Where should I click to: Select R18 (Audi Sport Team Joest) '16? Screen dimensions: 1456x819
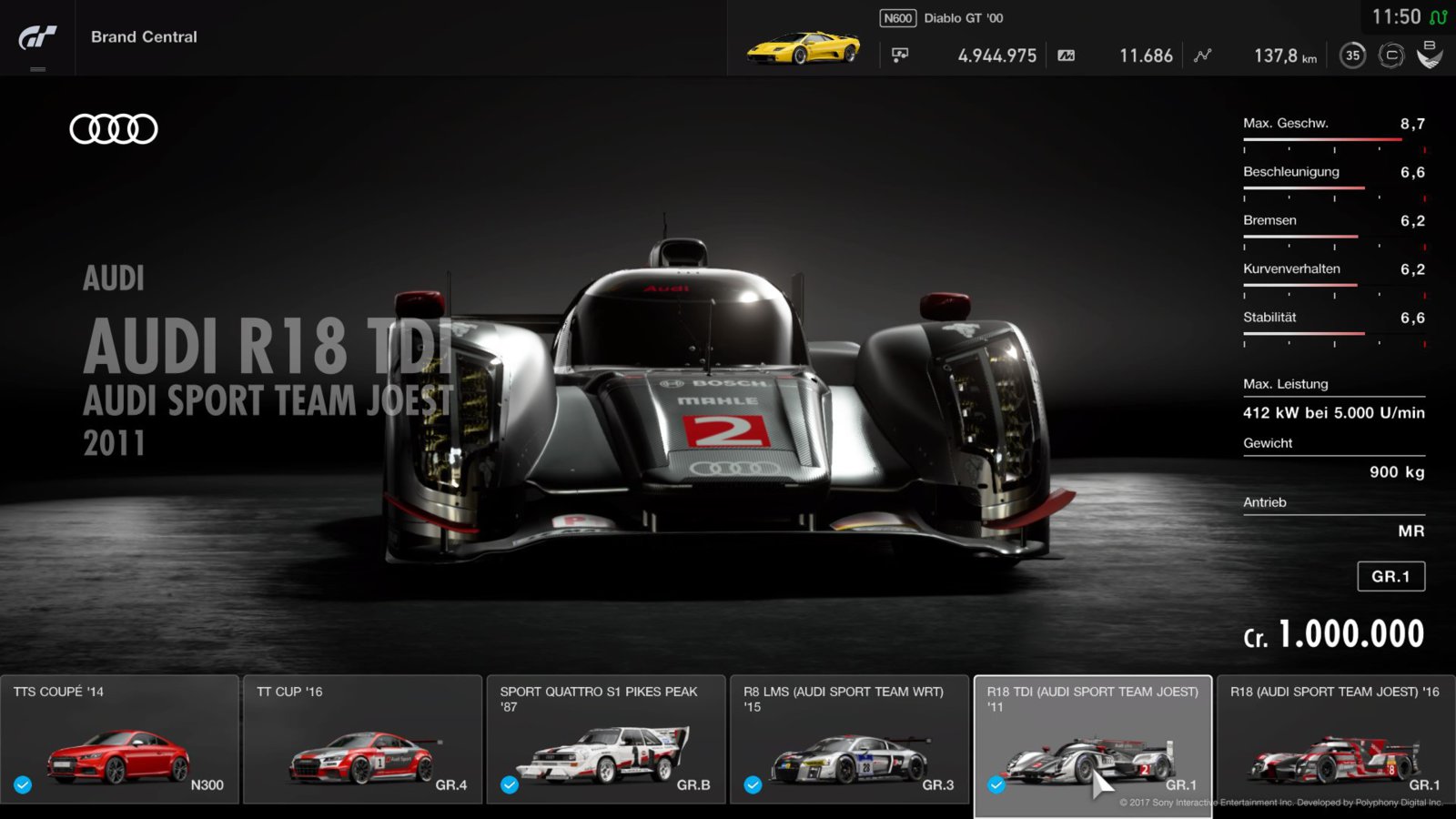point(1336,739)
